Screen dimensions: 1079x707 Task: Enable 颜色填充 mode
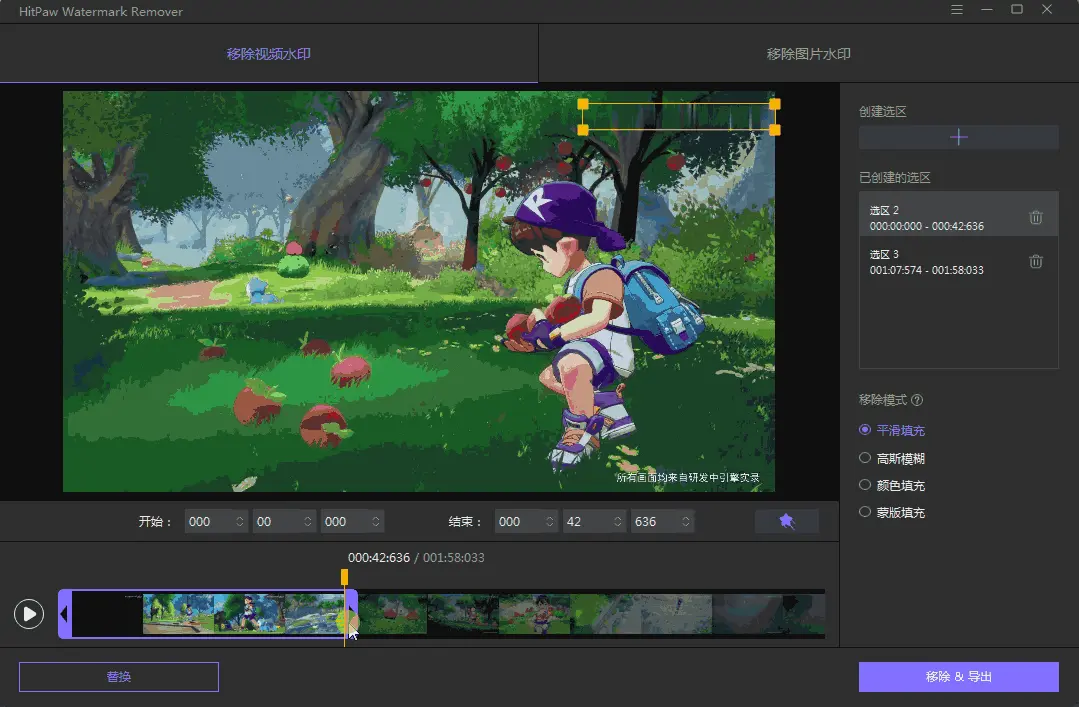[864, 484]
